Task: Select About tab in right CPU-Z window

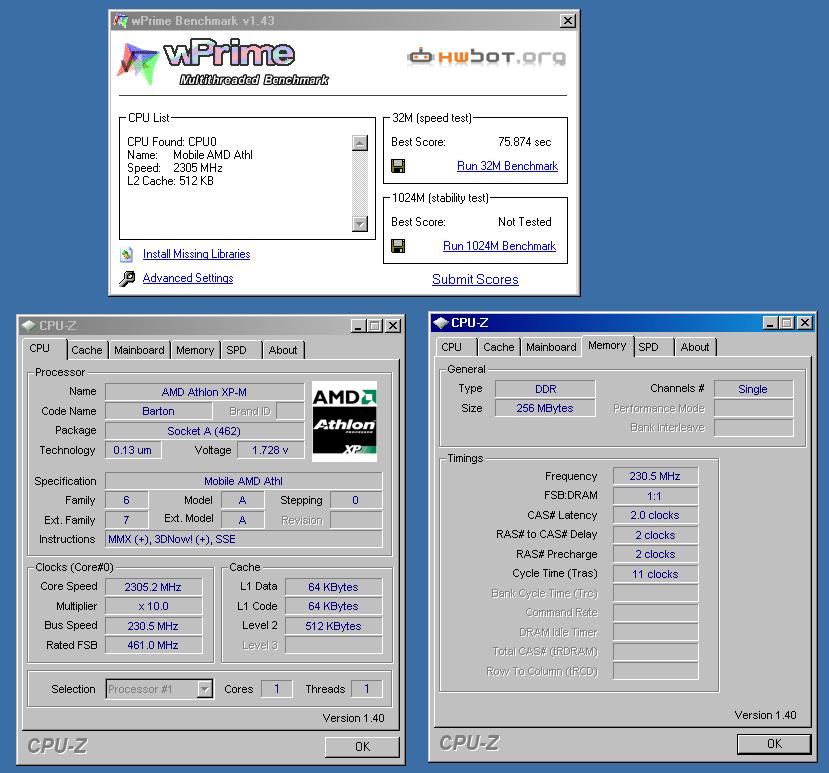Action: click(694, 347)
